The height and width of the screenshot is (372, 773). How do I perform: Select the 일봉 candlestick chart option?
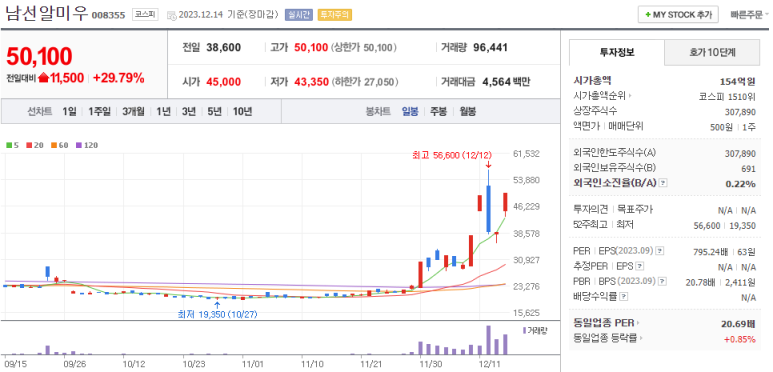pyautogui.click(x=410, y=111)
